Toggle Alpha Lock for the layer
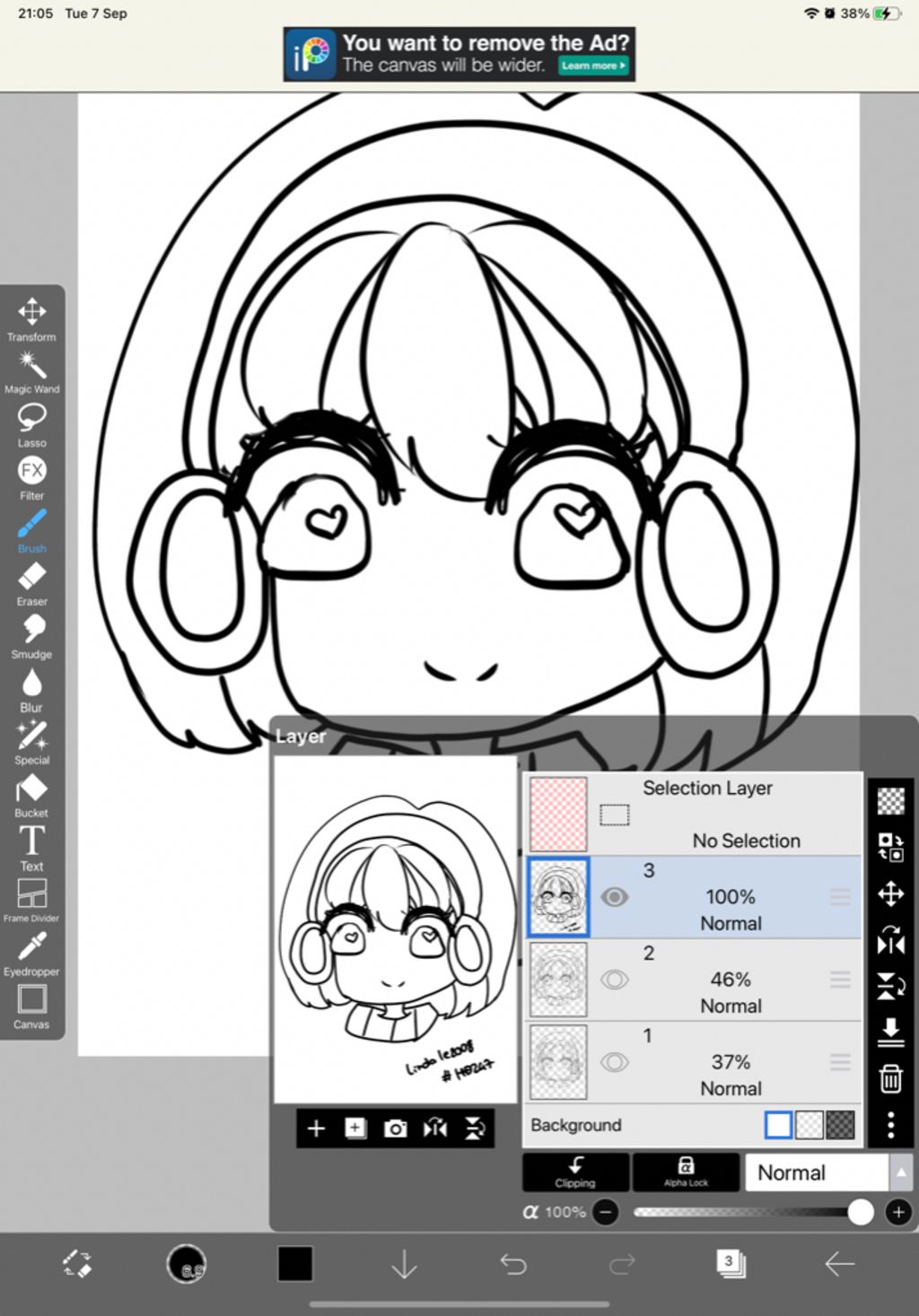Image resolution: width=919 pixels, height=1316 pixels. point(686,1172)
